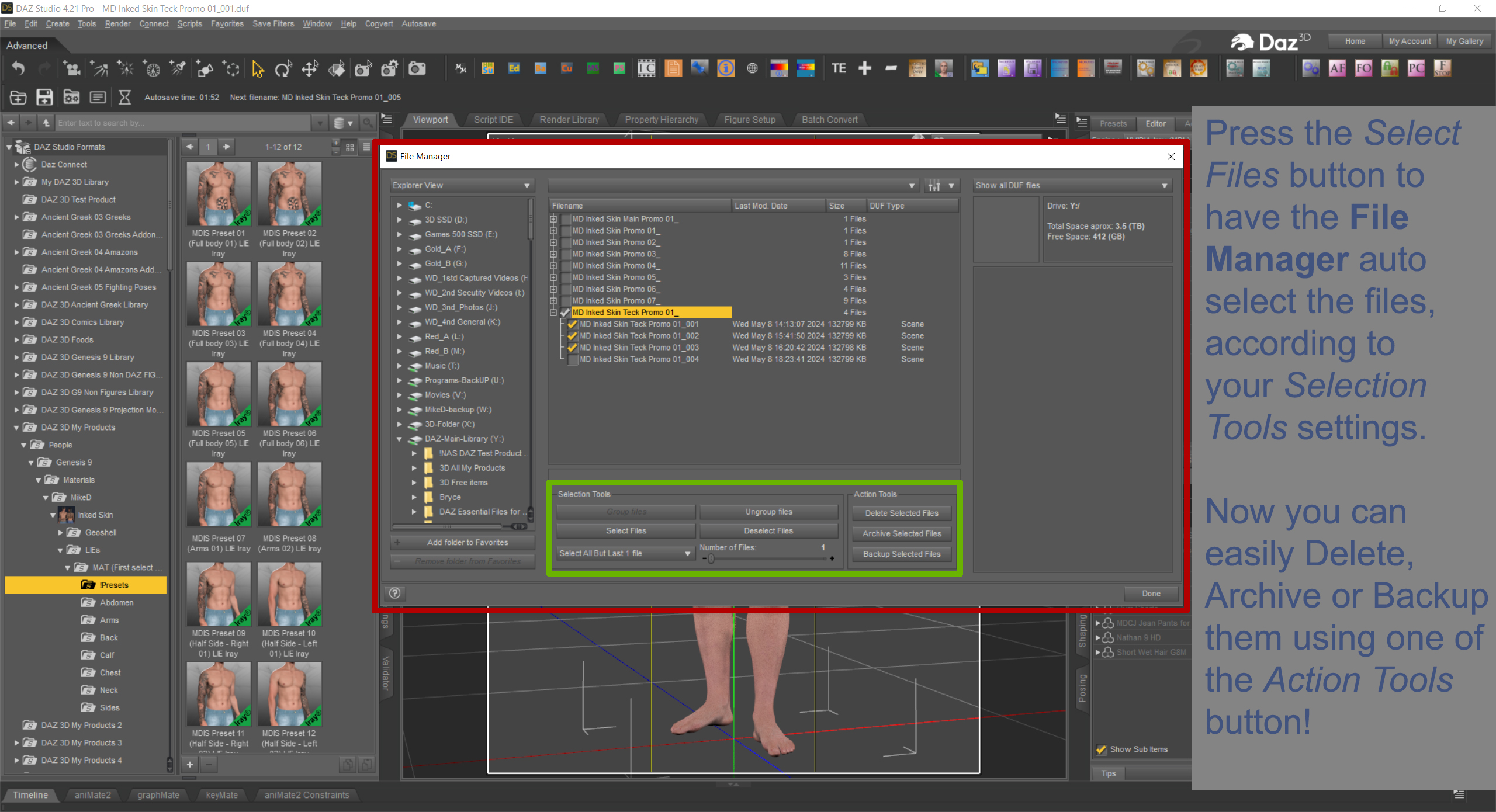Click the drive tree horizontal scrollbar
The height and width of the screenshot is (812, 1496).
(459, 526)
